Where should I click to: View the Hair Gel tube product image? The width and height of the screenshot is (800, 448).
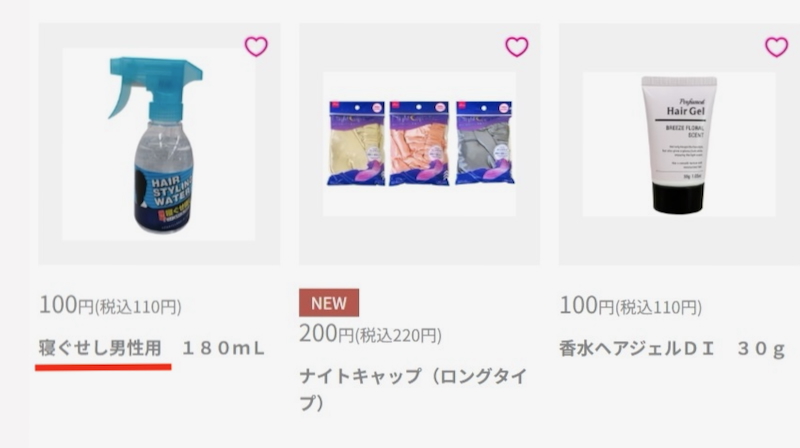679,144
